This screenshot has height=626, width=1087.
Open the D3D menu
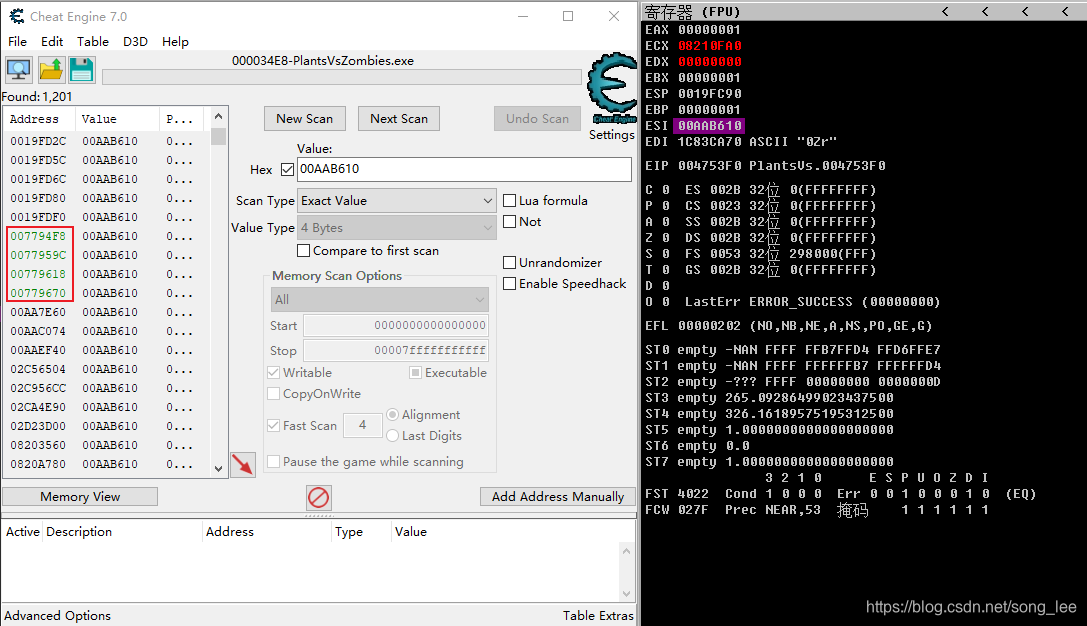135,42
